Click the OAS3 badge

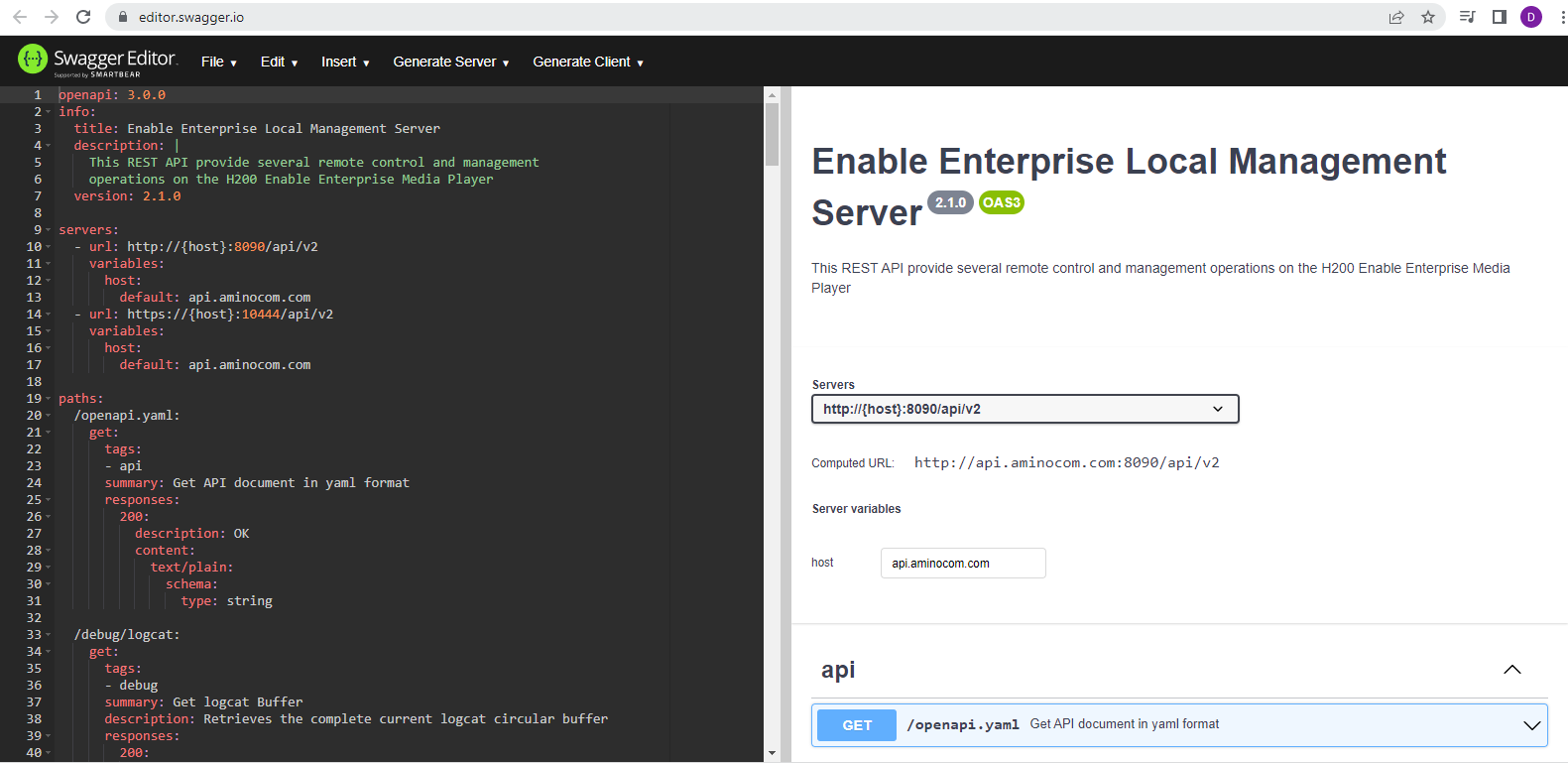coord(1001,202)
